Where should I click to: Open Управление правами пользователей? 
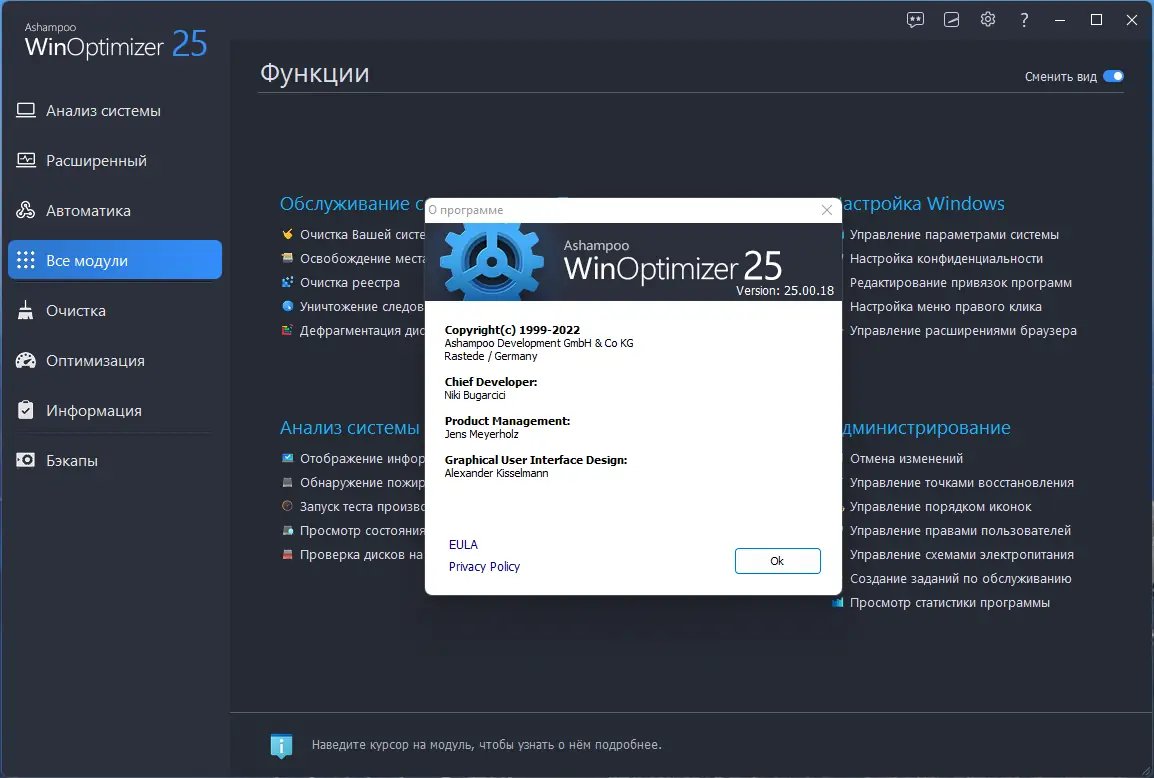960,531
